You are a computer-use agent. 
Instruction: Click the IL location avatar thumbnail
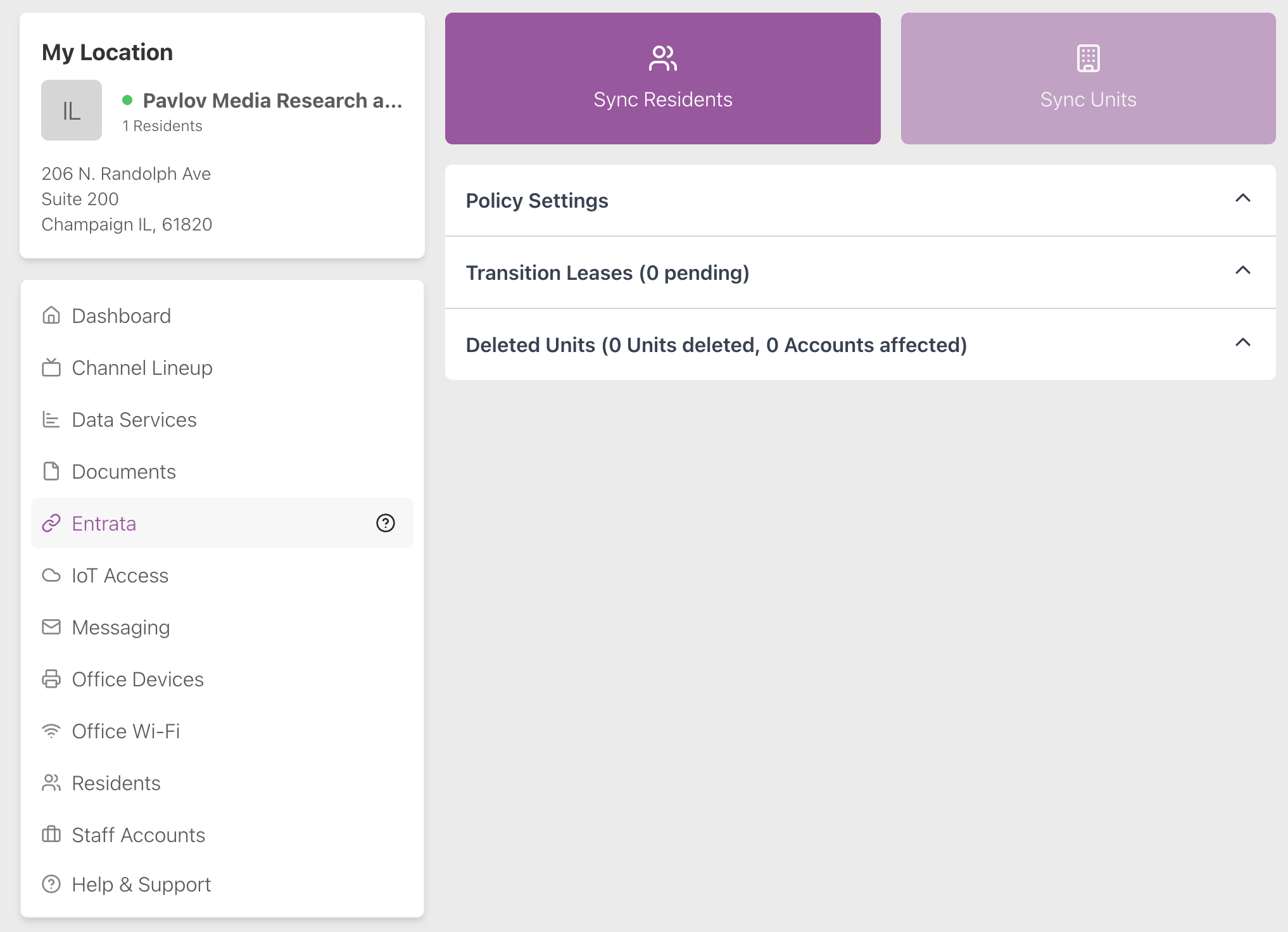point(72,110)
